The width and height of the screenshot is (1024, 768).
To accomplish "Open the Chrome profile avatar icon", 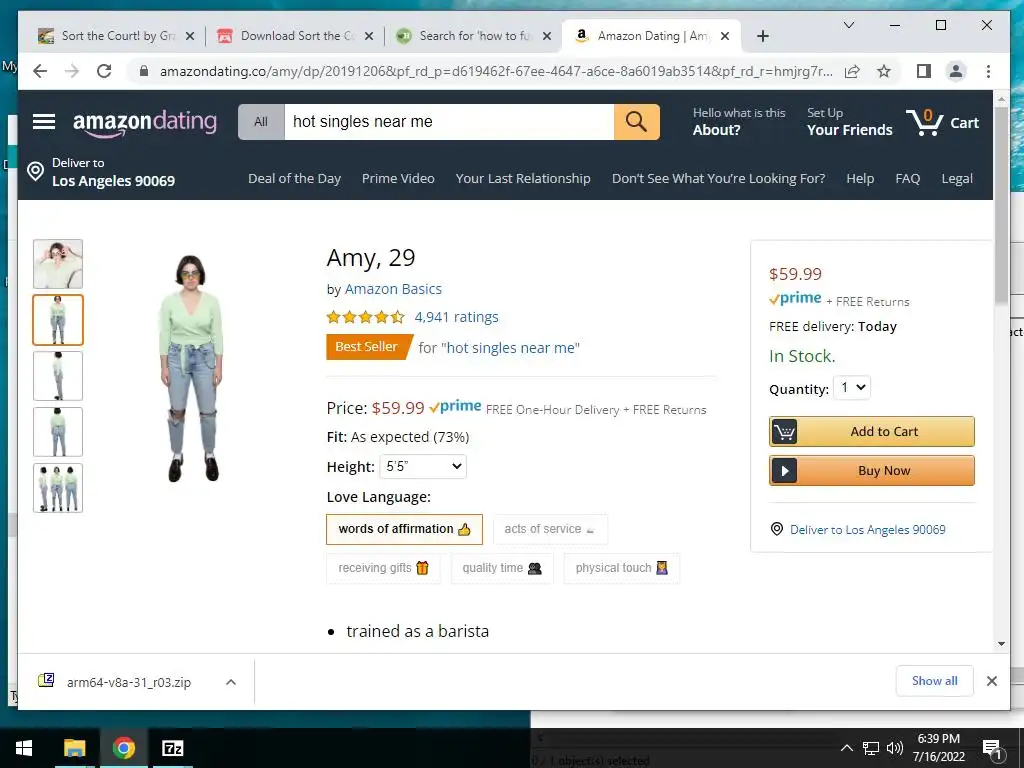I will [956, 71].
